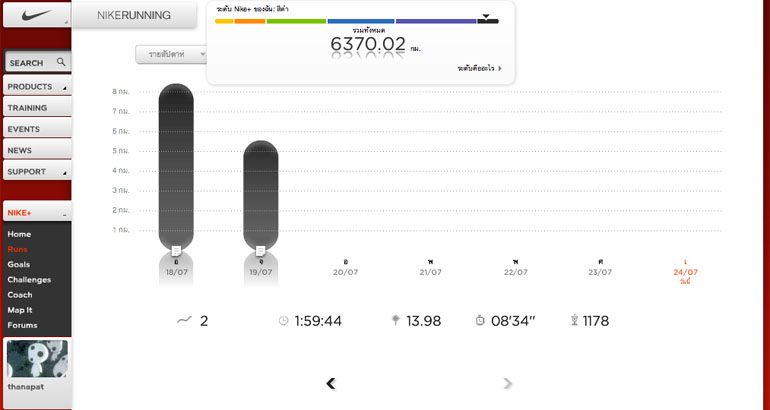
Task: Click the distance marker pin icon
Action: pyautogui.click(x=396, y=321)
